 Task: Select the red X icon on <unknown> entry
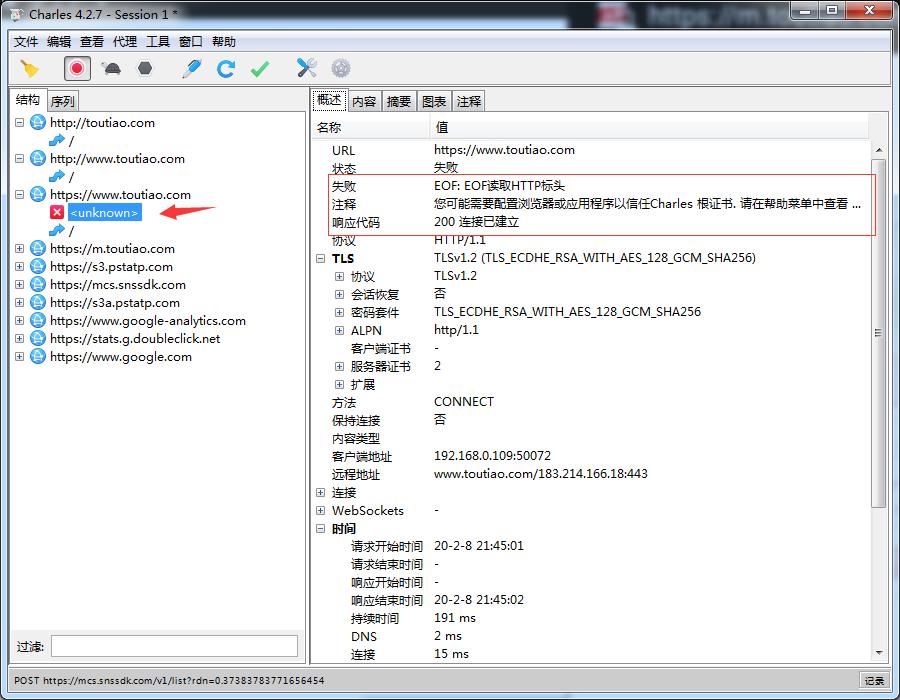(x=55, y=212)
